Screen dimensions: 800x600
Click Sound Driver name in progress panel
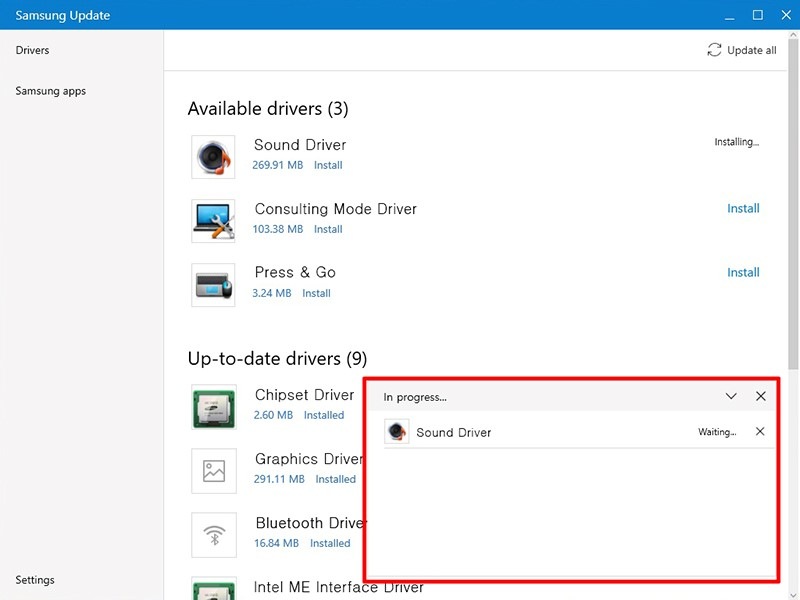point(454,433)
